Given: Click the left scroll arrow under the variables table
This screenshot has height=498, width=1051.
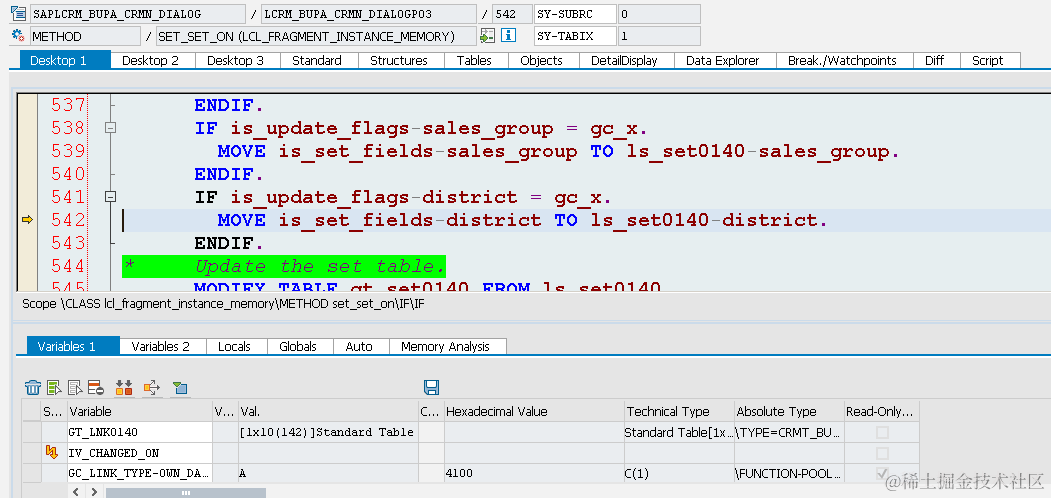Looking at the screenshot, I should pos(76,492).
